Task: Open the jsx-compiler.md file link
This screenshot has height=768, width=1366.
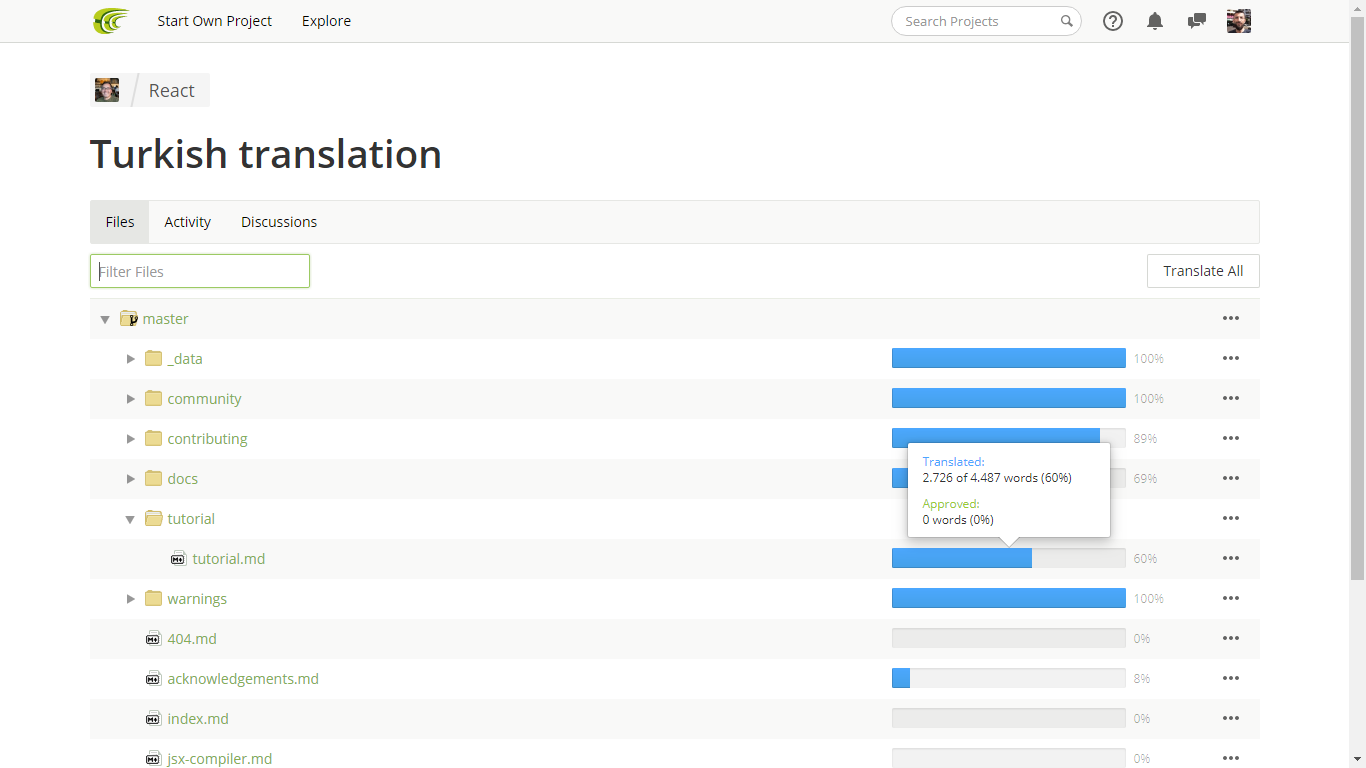Action: 220,758
